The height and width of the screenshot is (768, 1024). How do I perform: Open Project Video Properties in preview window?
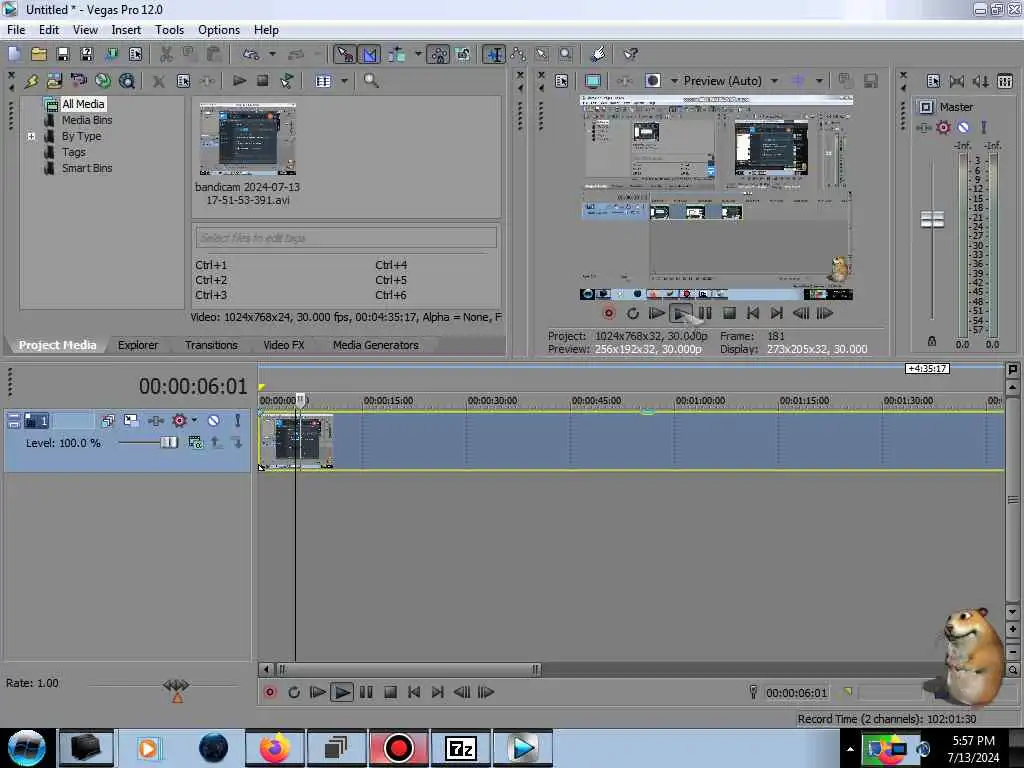(x=561, y=81)
